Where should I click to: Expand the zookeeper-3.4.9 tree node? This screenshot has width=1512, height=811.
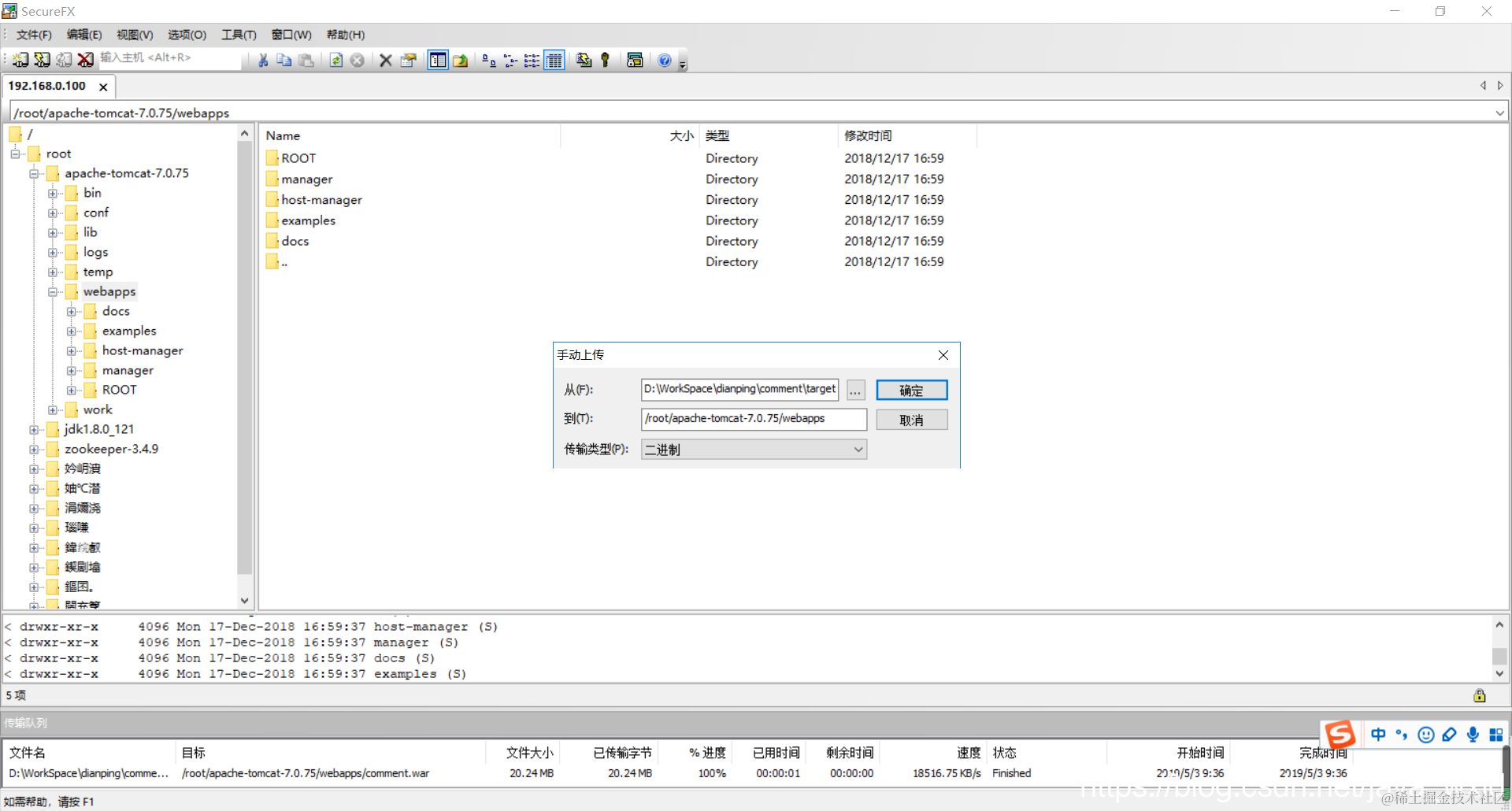click(x=35, y=449)
